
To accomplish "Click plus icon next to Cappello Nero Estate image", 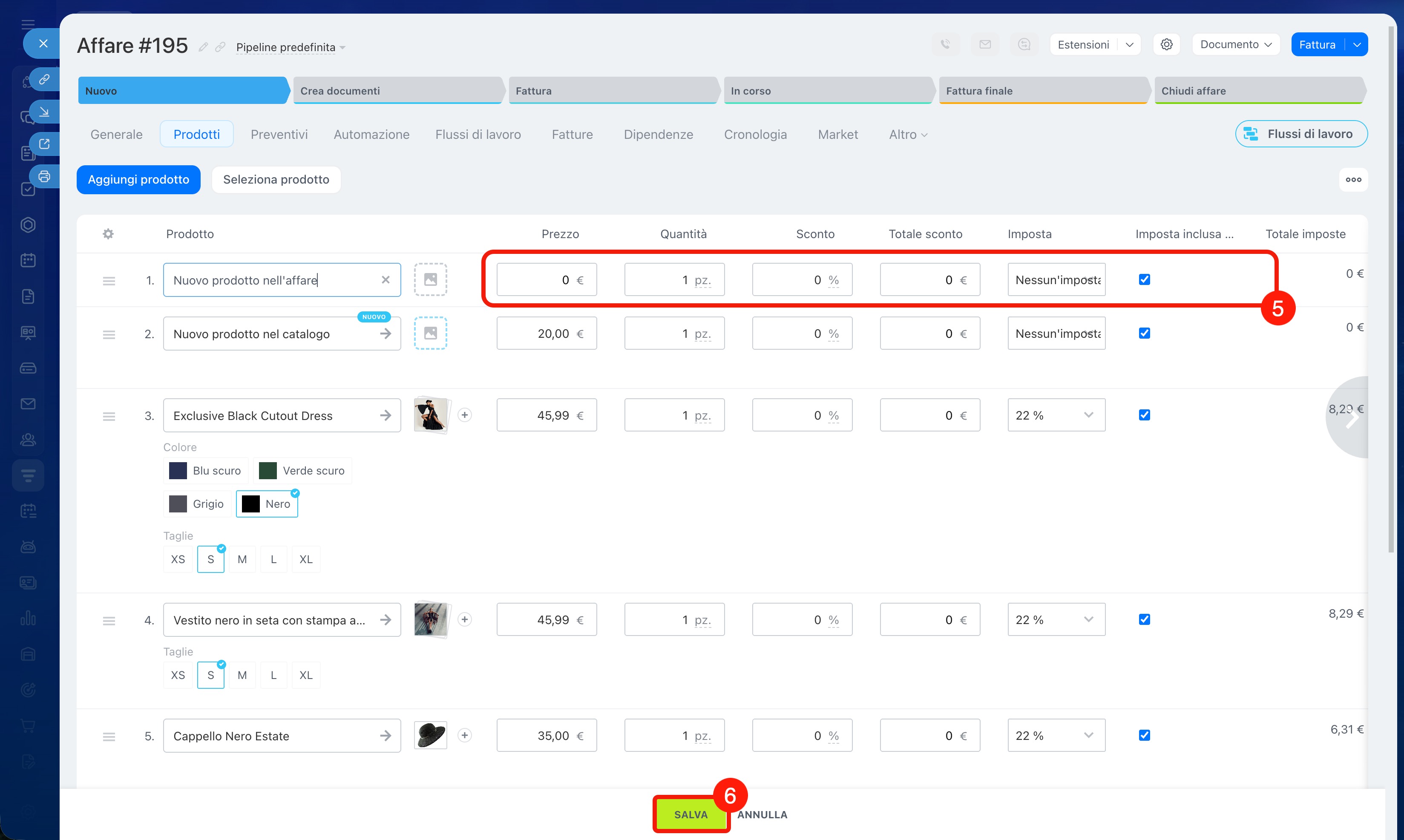I will (465, 735).
